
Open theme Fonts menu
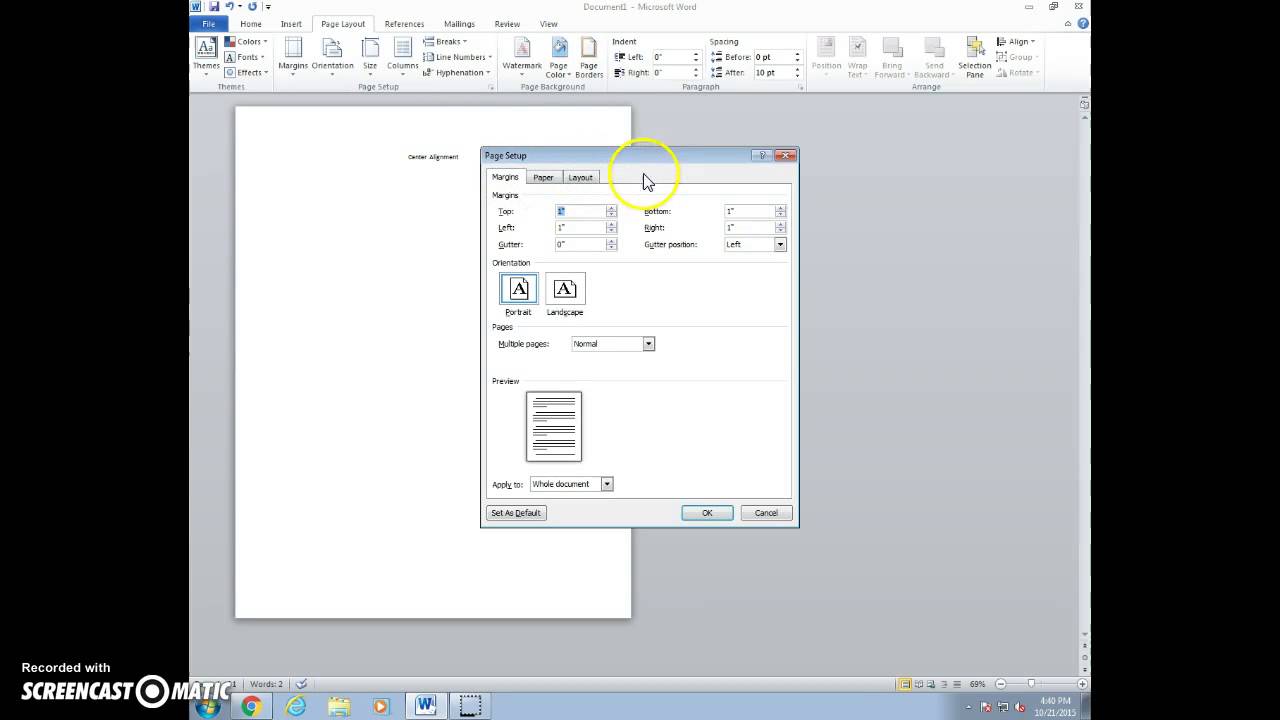click(x=244, y=57)
